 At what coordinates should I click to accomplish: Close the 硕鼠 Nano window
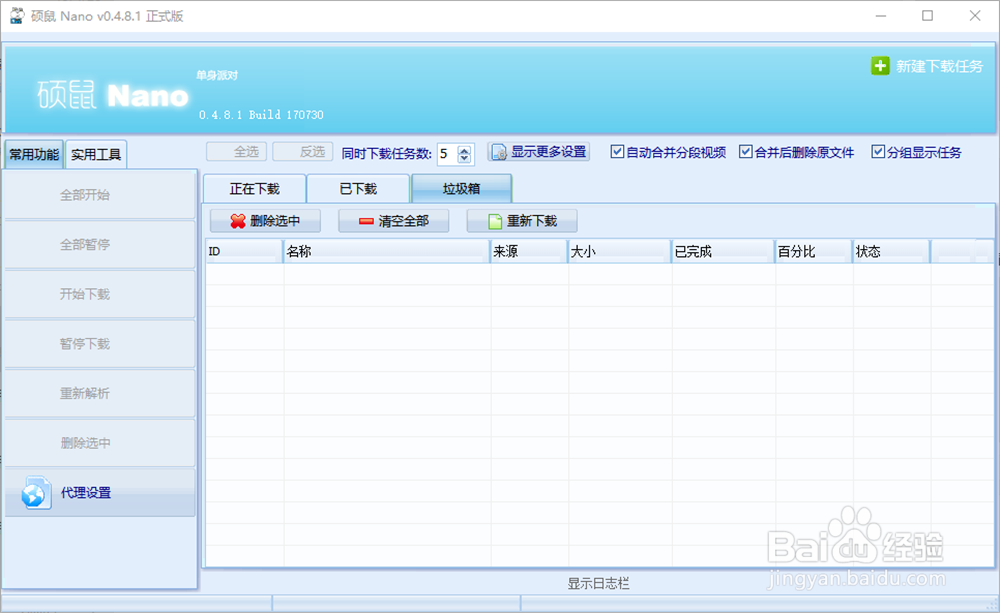click(x=974, y=16)
